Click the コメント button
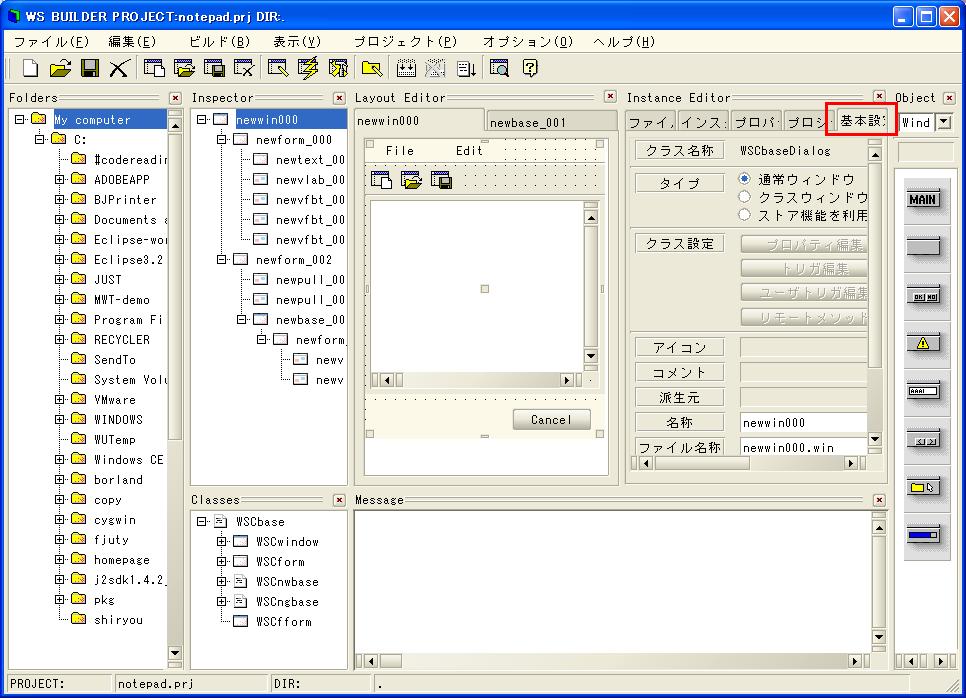Viewport: 966px width, 698px height. 680,372
